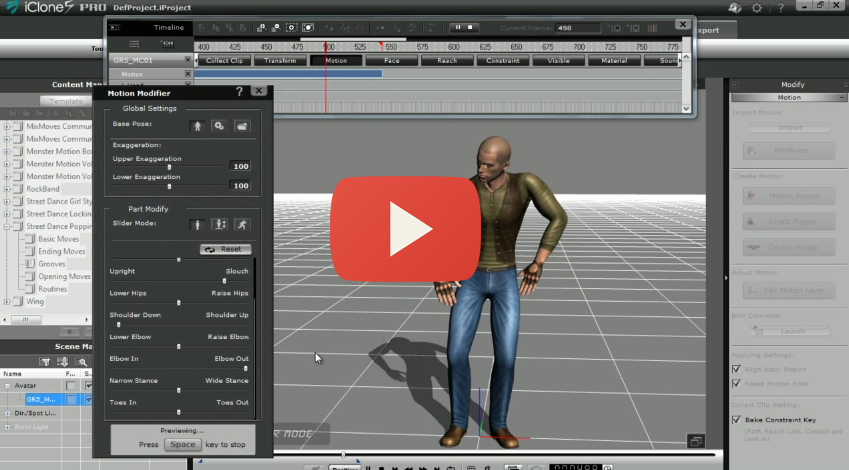Toggle Align Actor Motion checkbox

pyautogui.click(x=737, y=369)
